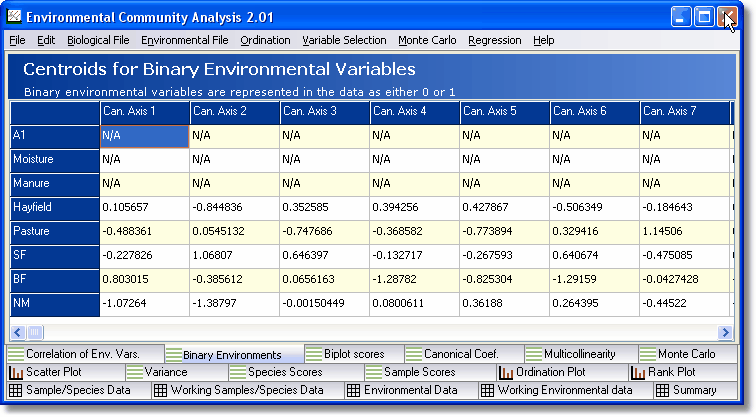This screenshot has height=417, width=756.
Task: Click the cell with value -0.844836
Action: (235, 208)
